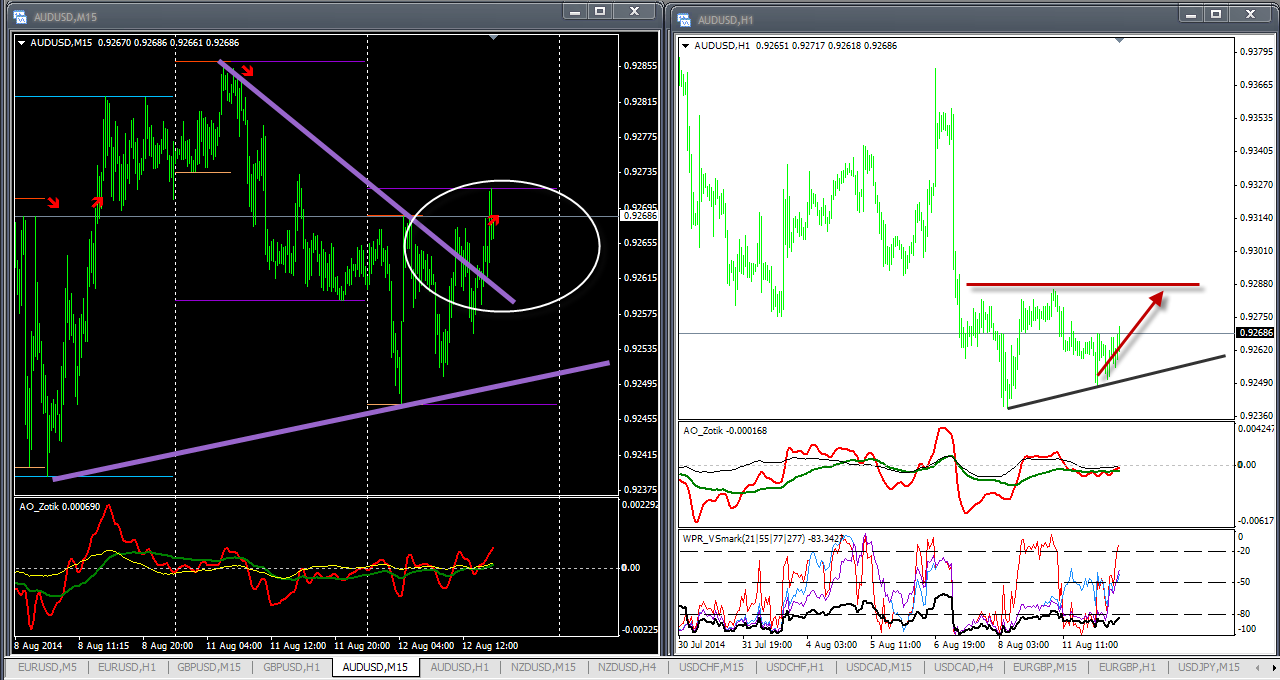Click the 0.92686 current price label in M15 chart
The width and height of the screenshot is (1280, 680).
coord(639,215)
